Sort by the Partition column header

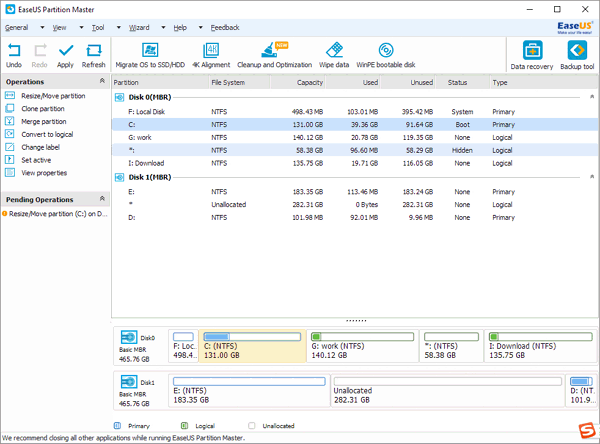(x=160, y=82)
